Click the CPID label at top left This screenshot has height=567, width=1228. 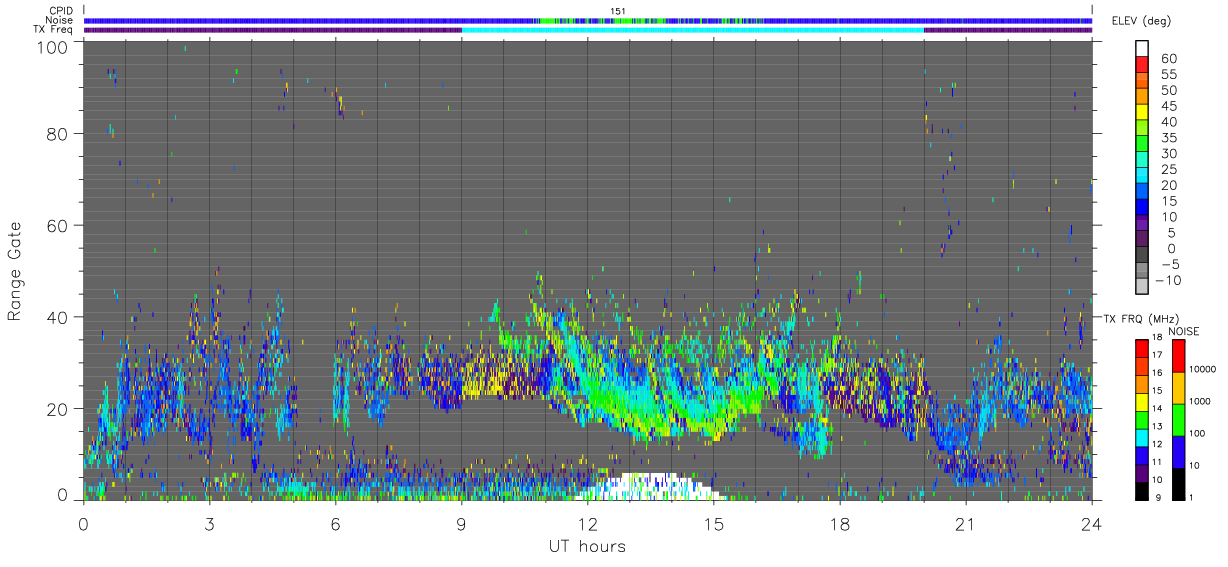coord(62,11)
